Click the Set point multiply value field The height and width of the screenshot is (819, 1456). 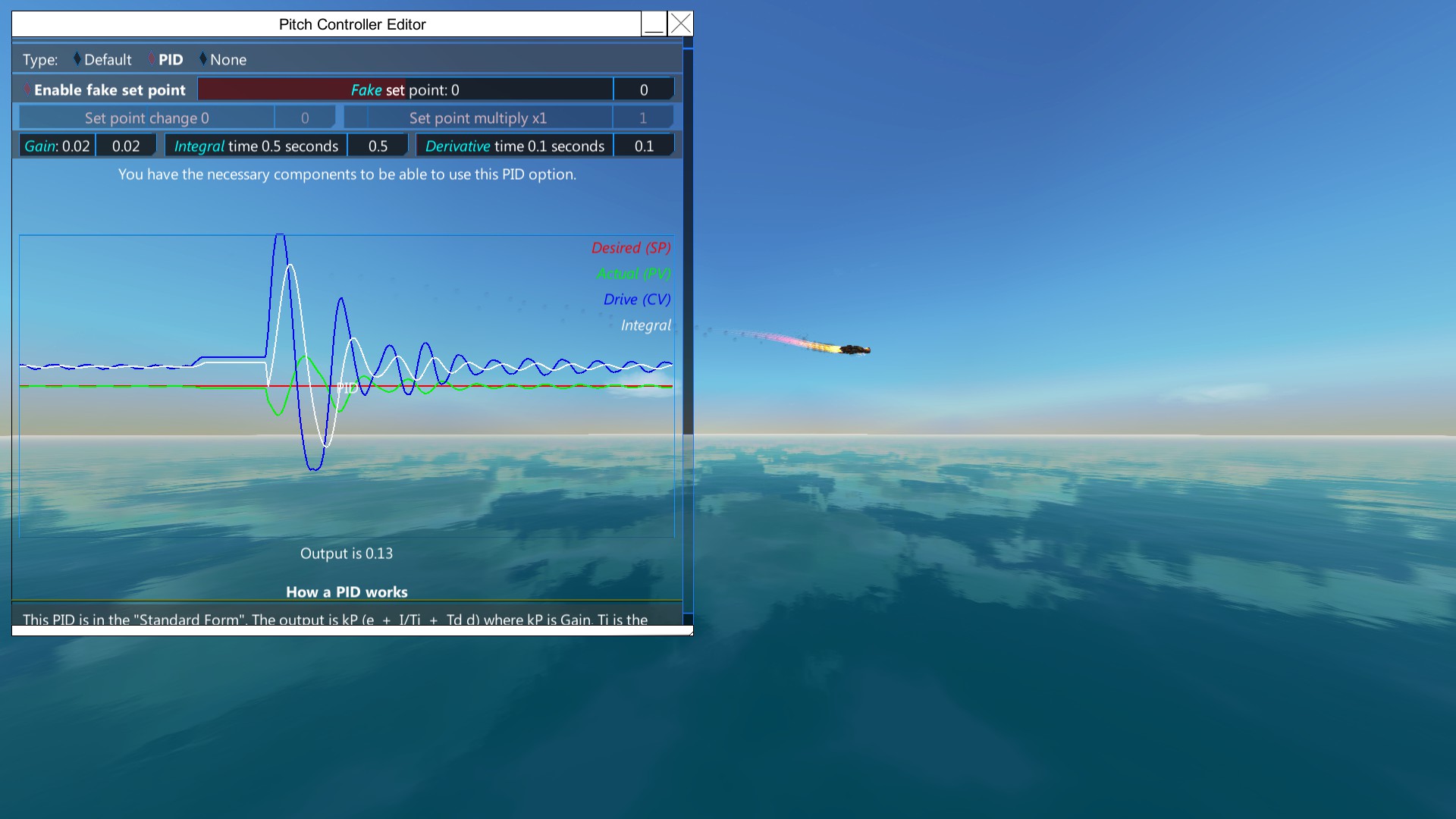pyautogui.click(x=643, y=118)
